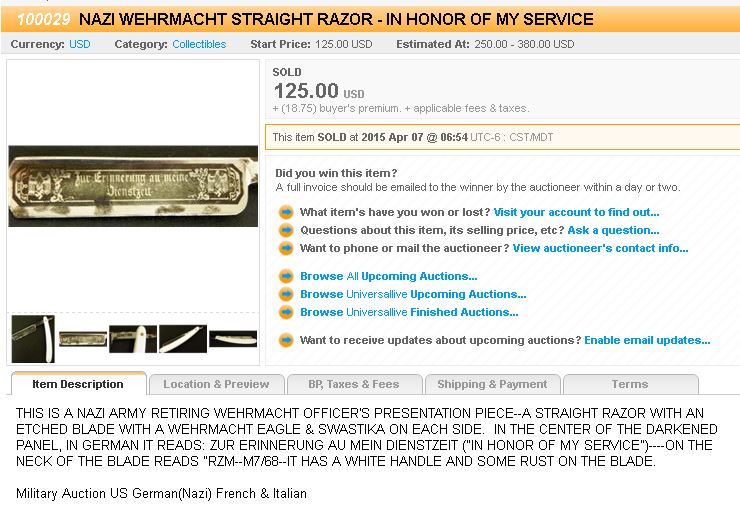The width and height of the screenshot is (740, 509).
Task: Select the first razor thumbnail image
Action: point(32,338)
